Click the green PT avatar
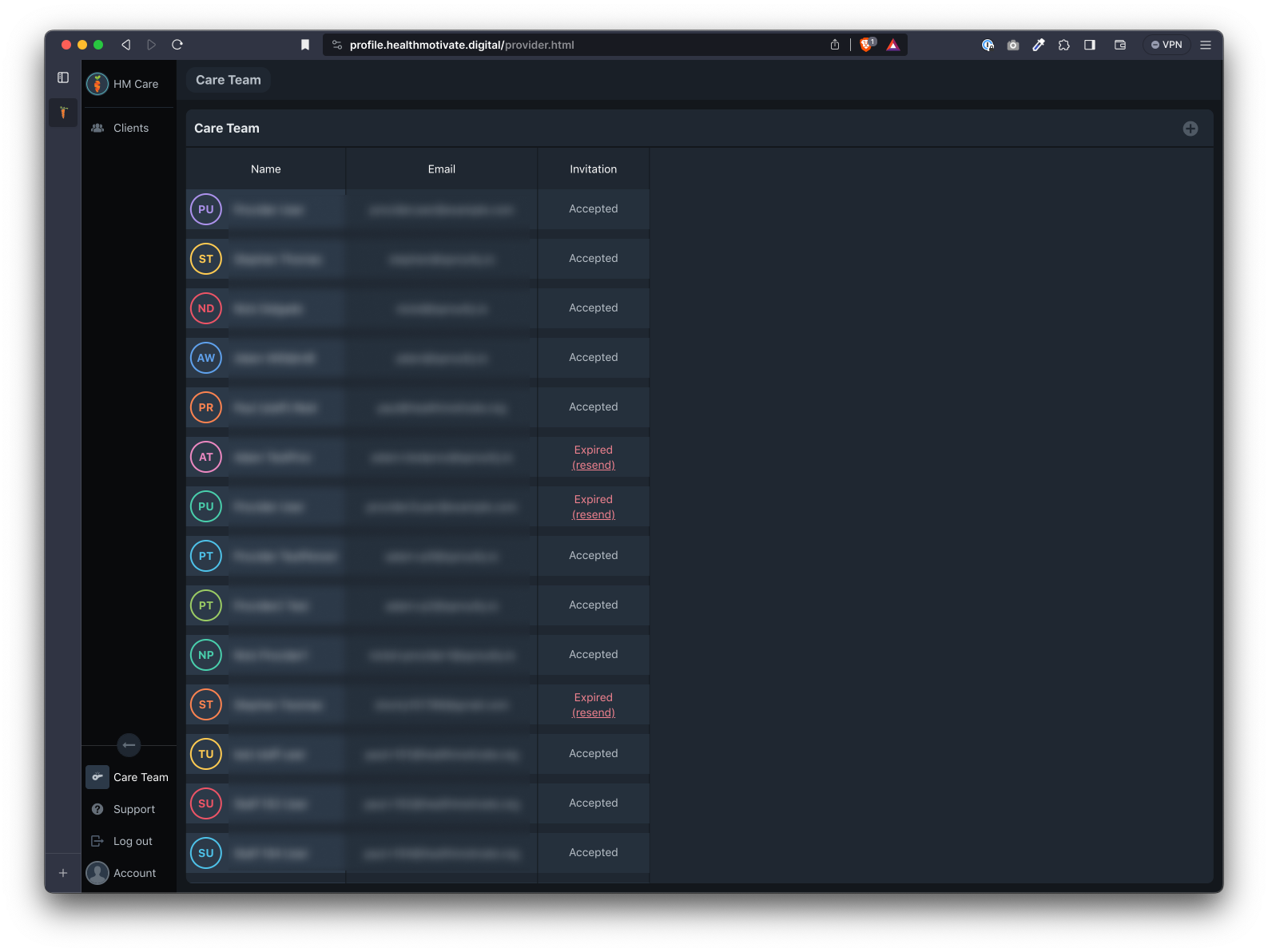This screenshot has width=1268, height=952. click(x=206, y=605)
